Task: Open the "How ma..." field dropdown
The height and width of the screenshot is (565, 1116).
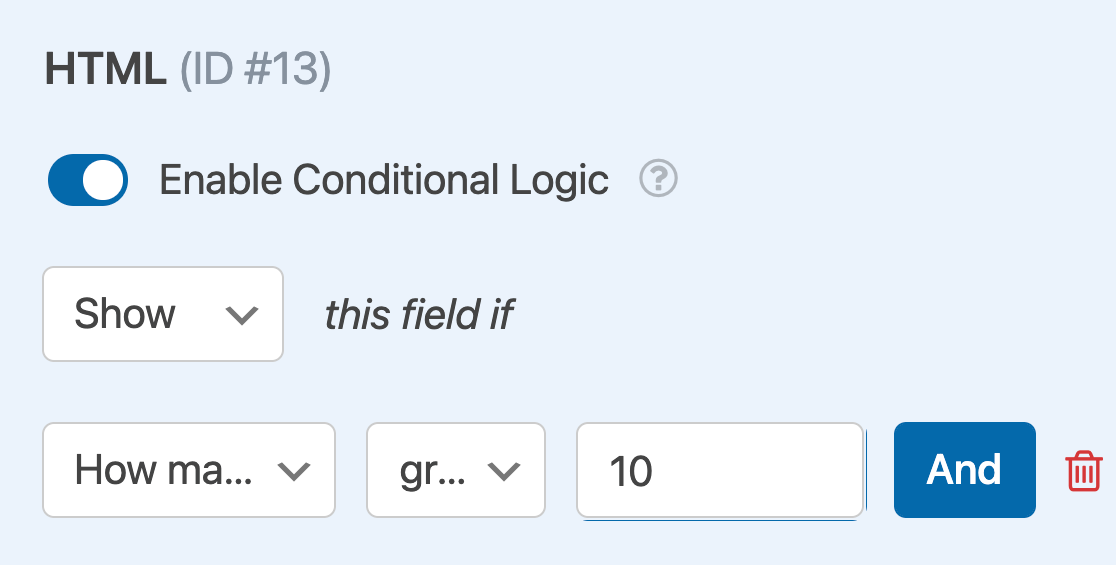Action: click(188, 470)
